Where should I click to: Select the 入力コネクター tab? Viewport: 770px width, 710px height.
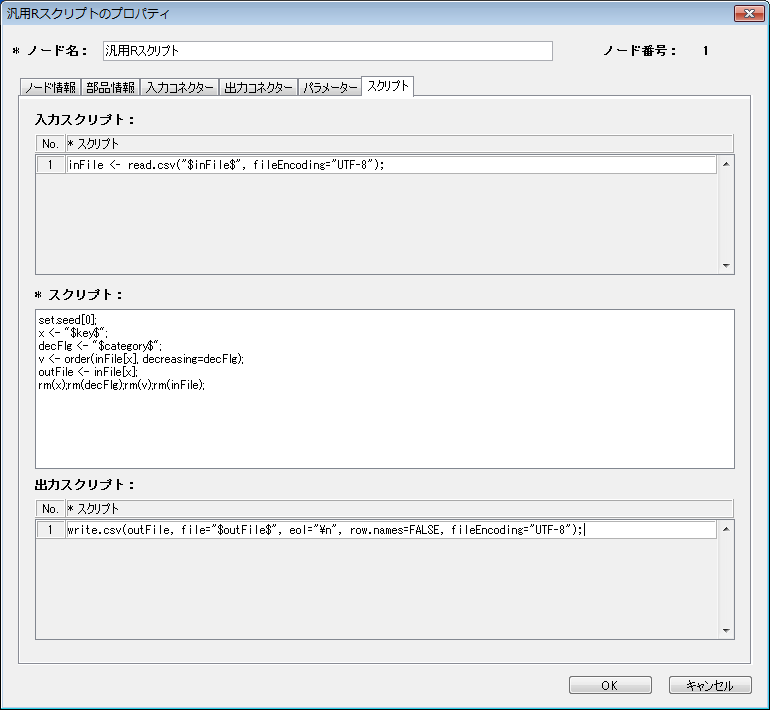(179, 88)
